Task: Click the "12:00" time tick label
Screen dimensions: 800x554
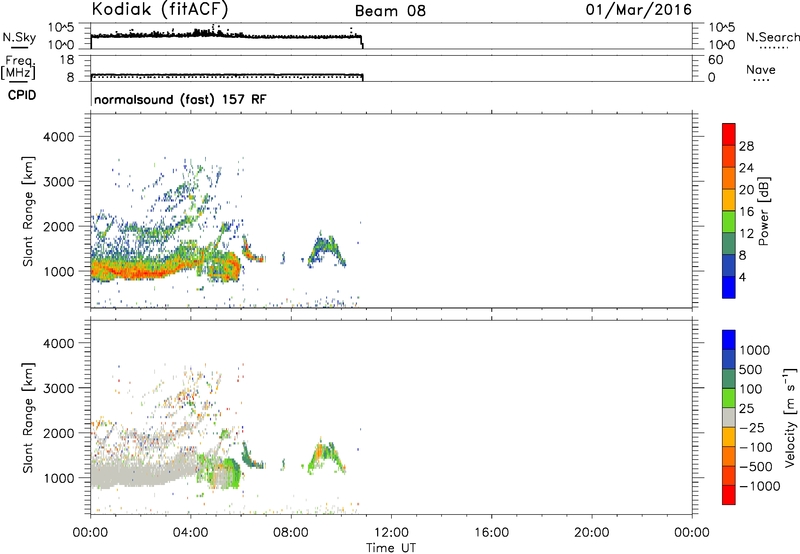Action: 391,533
